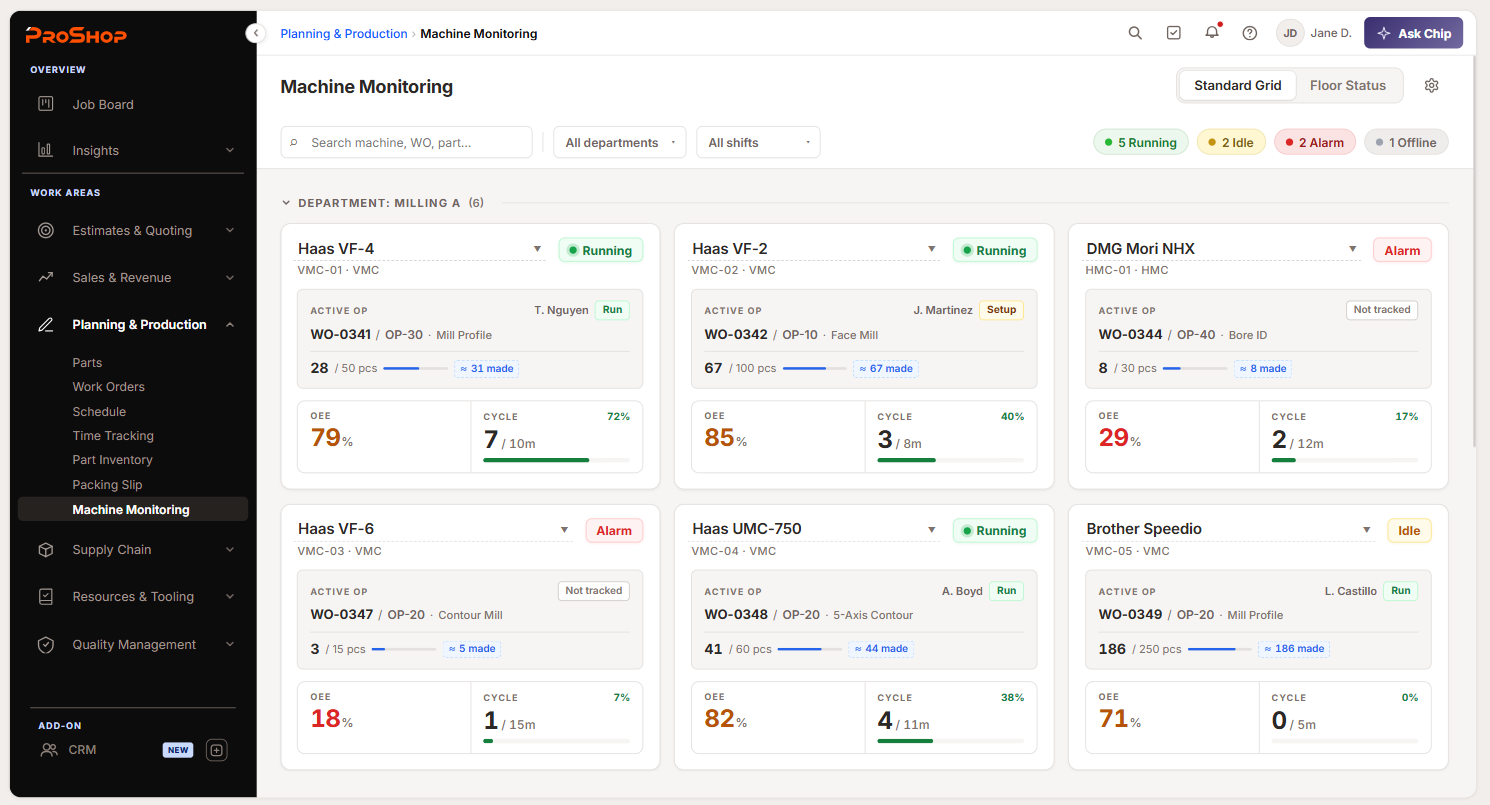Focus the Search machine, WO, part field
Image resolution: width=1490 pixels, height=805 pixels.
(406, 142)
